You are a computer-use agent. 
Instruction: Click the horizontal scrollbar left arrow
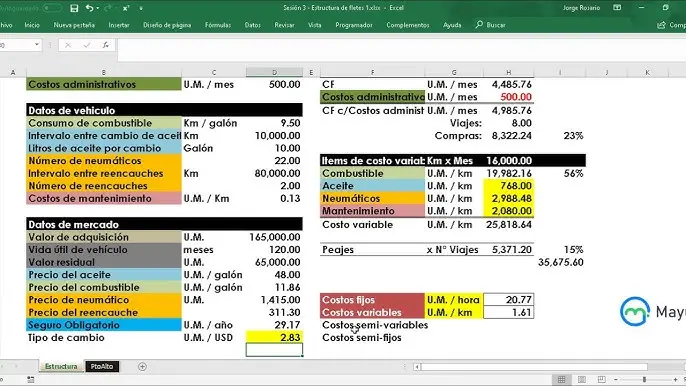pyautogui.click(x=417, y=367)
